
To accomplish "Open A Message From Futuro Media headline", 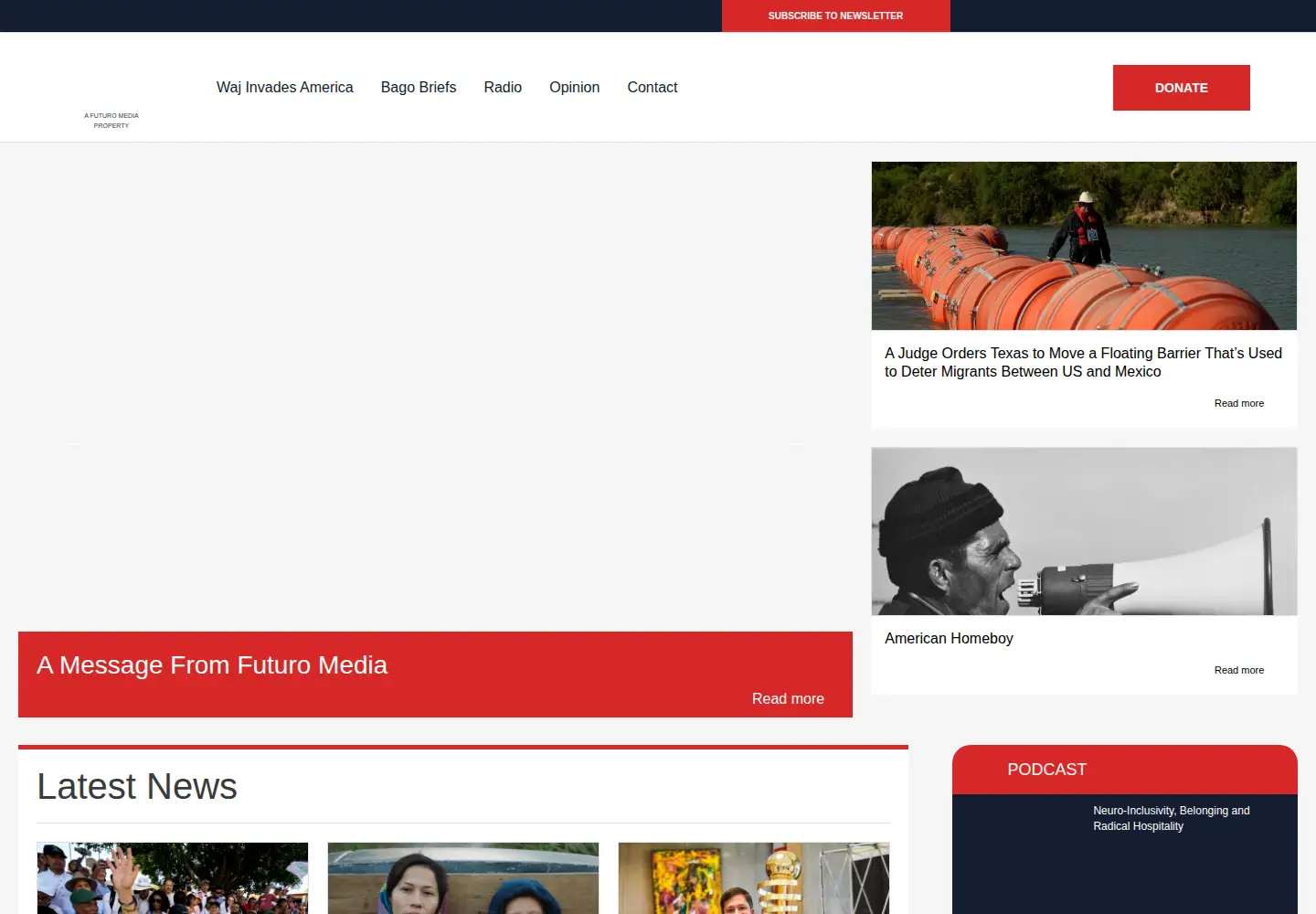I will (x=212, y=664).
